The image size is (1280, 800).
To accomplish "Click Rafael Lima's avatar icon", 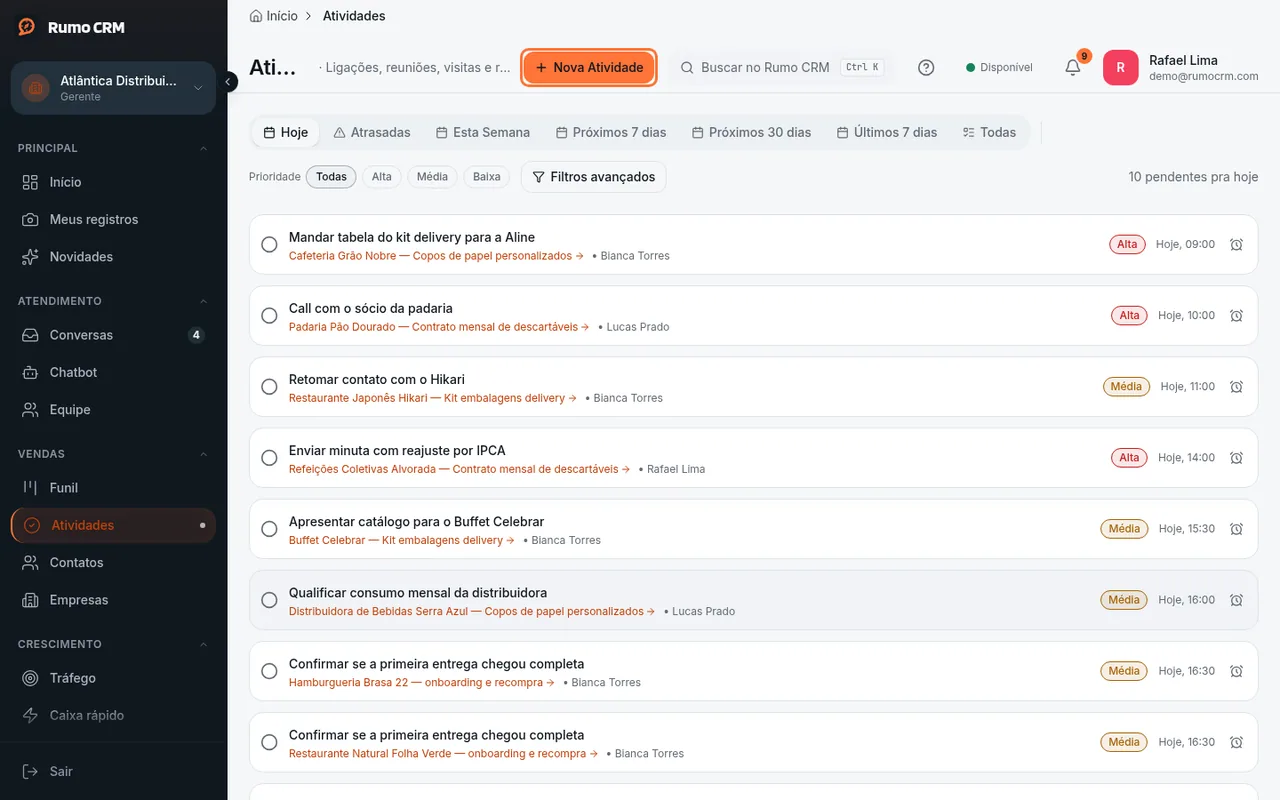I will point(1120,68).
